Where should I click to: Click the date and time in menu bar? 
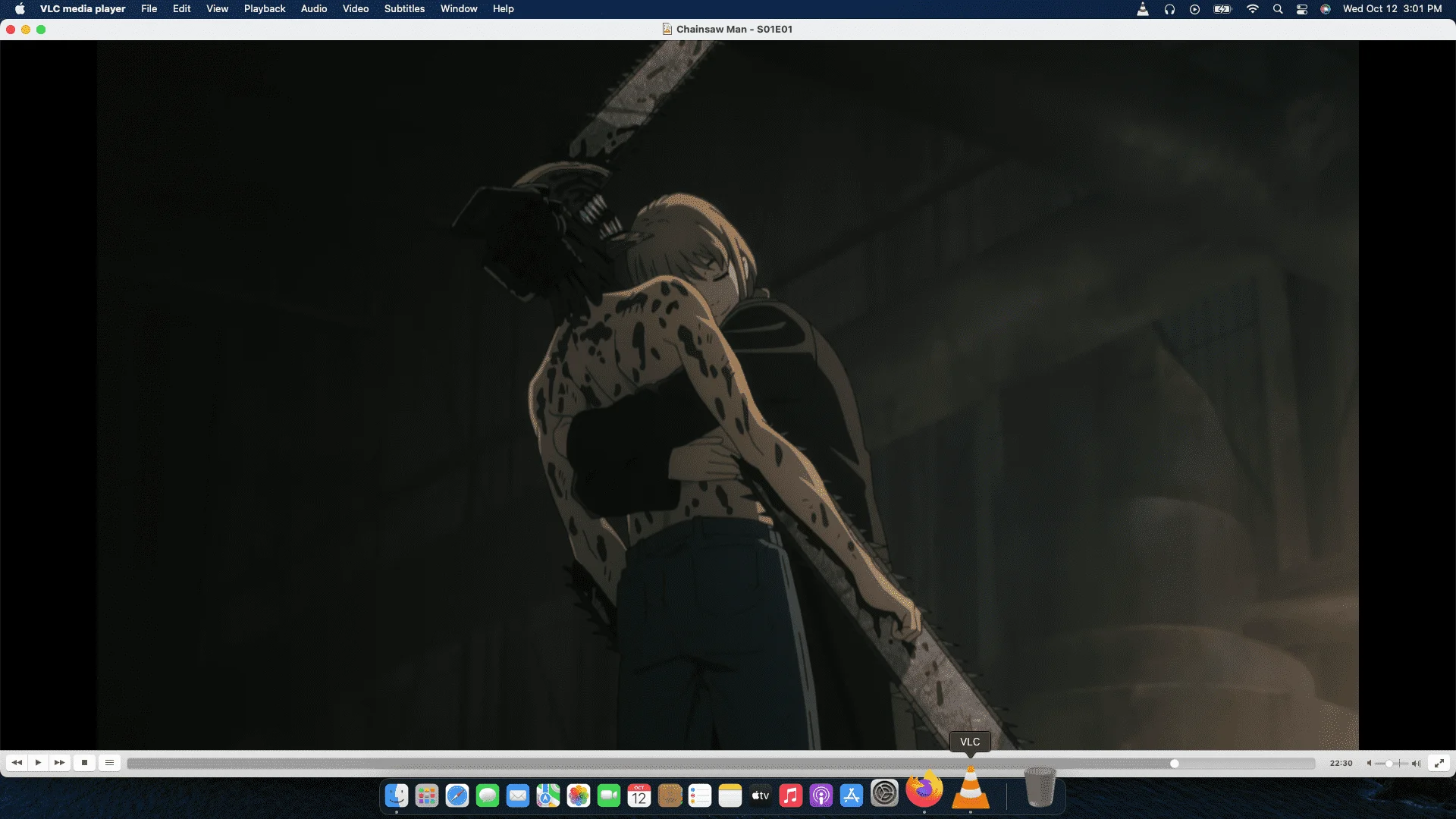1392,9
